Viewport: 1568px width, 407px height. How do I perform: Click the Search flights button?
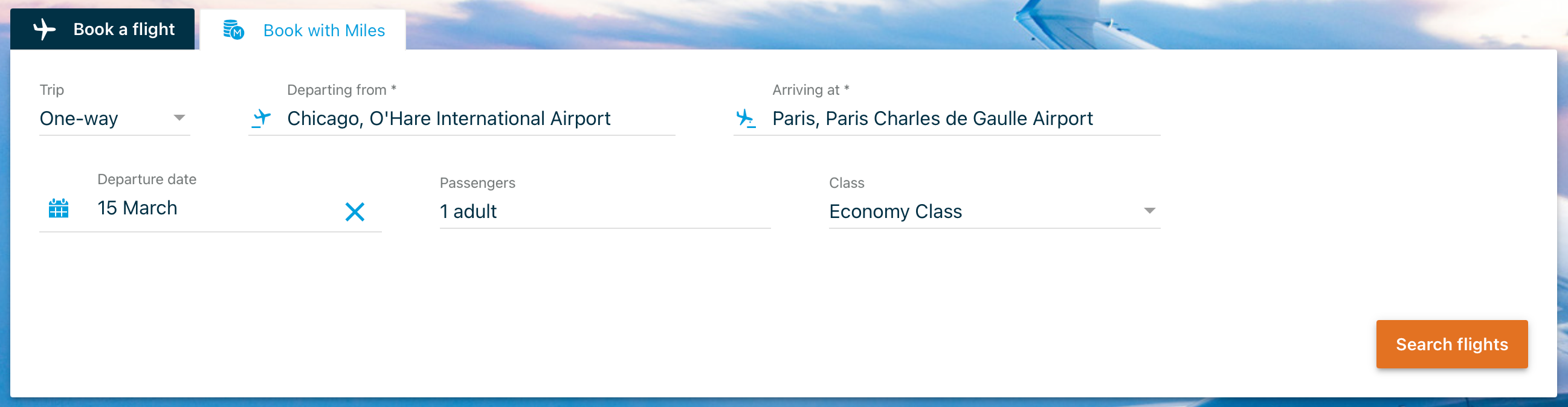tap(1452, 344)
